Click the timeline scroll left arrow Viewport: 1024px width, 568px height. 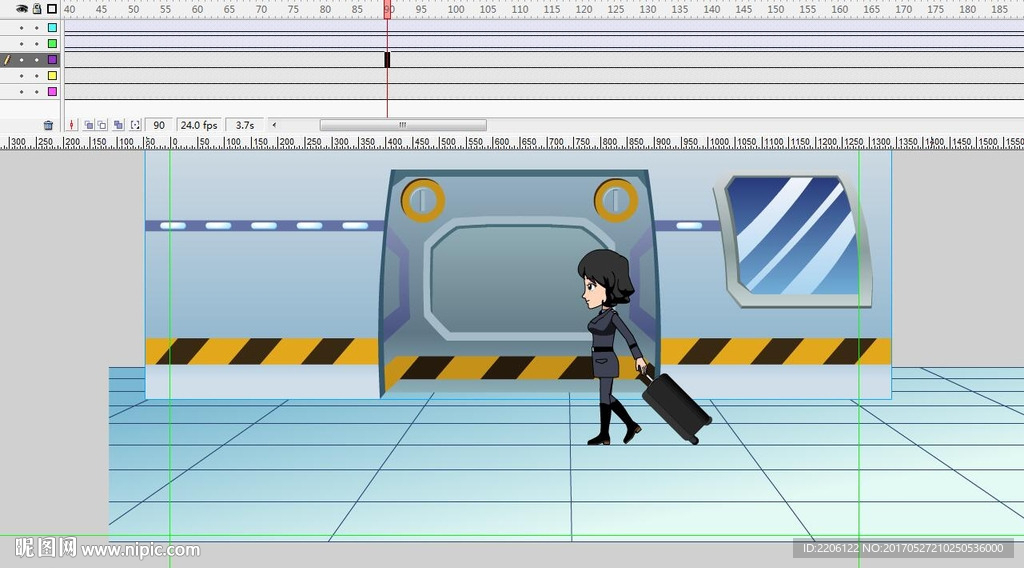[x=274, y=125]
